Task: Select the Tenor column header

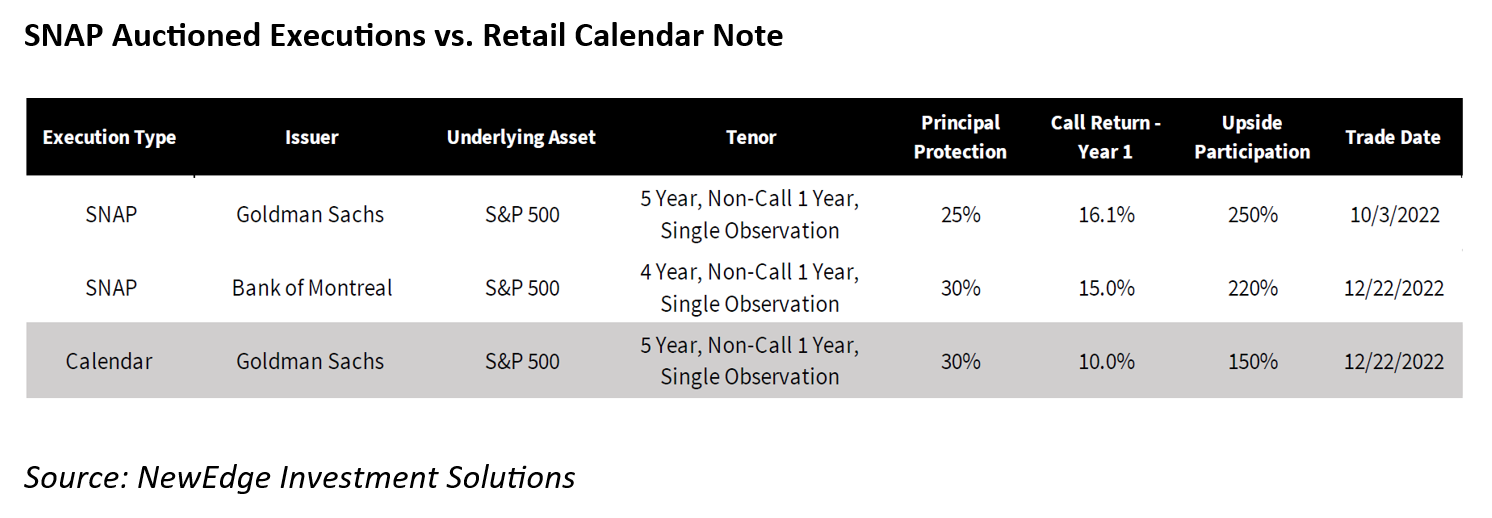Action: coord(751,138)
